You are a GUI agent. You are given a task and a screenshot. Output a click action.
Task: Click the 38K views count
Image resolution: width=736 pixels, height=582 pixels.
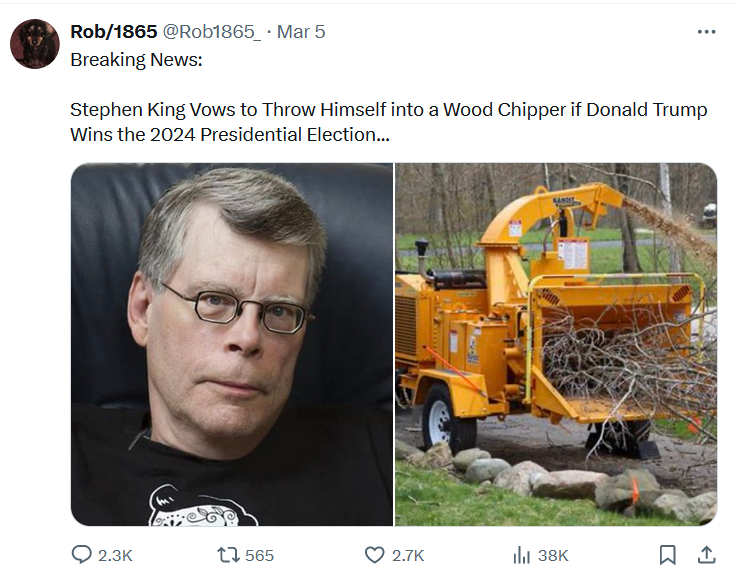coord(552,555)
